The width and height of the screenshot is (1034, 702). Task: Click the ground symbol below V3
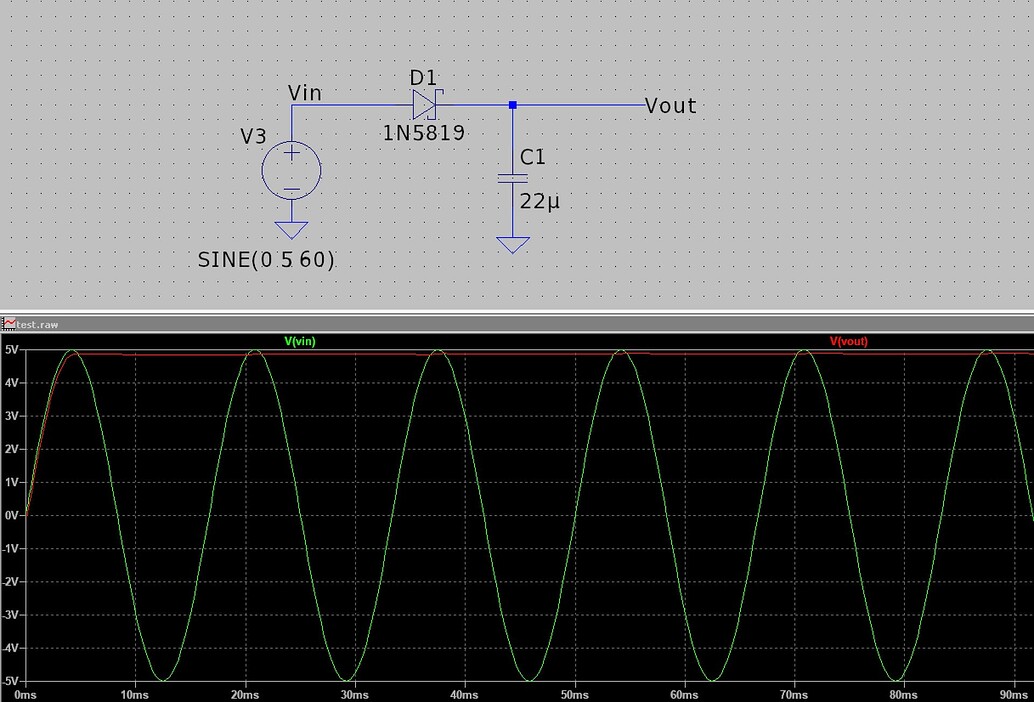[x=291, y=230]
